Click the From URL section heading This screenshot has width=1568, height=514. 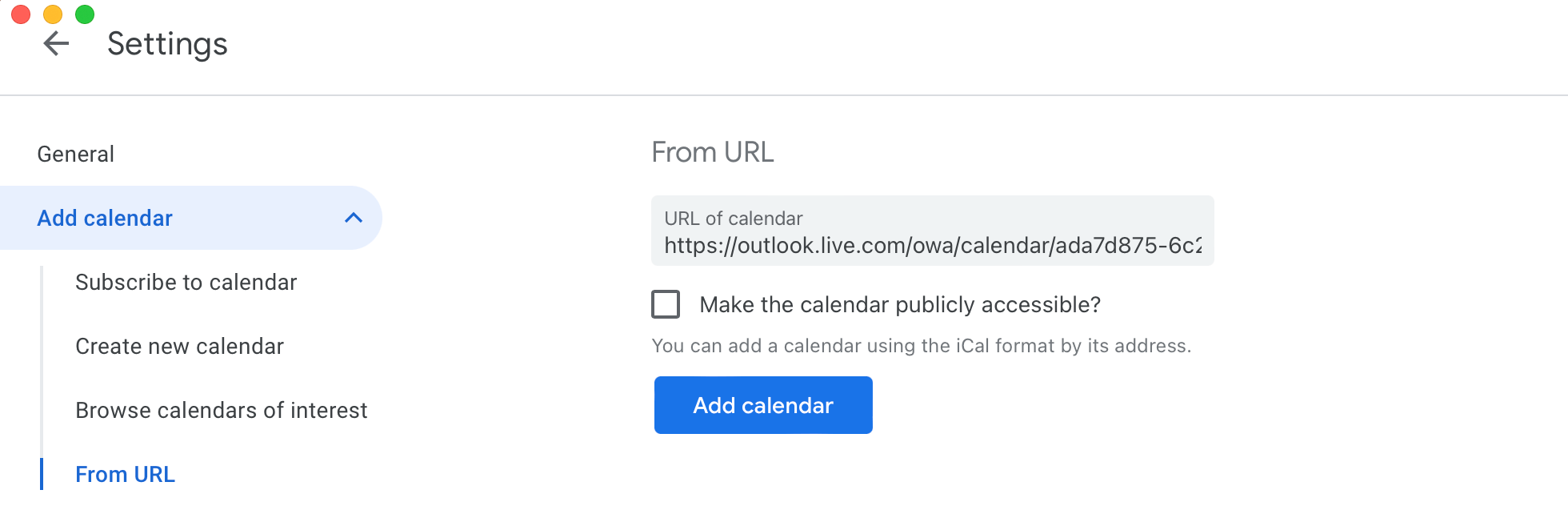(x=713, y=152)
